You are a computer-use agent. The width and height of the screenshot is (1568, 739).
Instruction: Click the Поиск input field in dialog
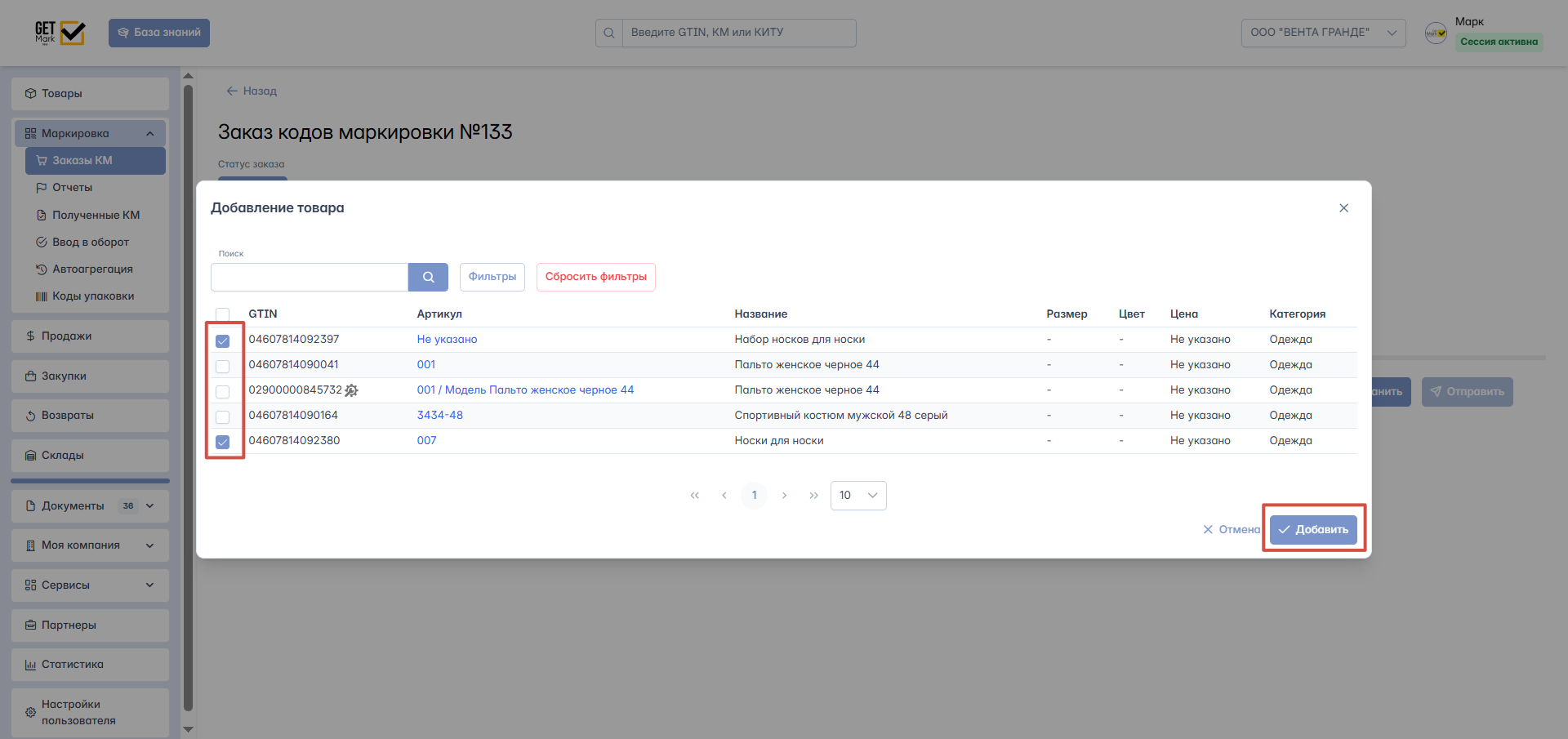pyautogui.click(x=310, y=277)
